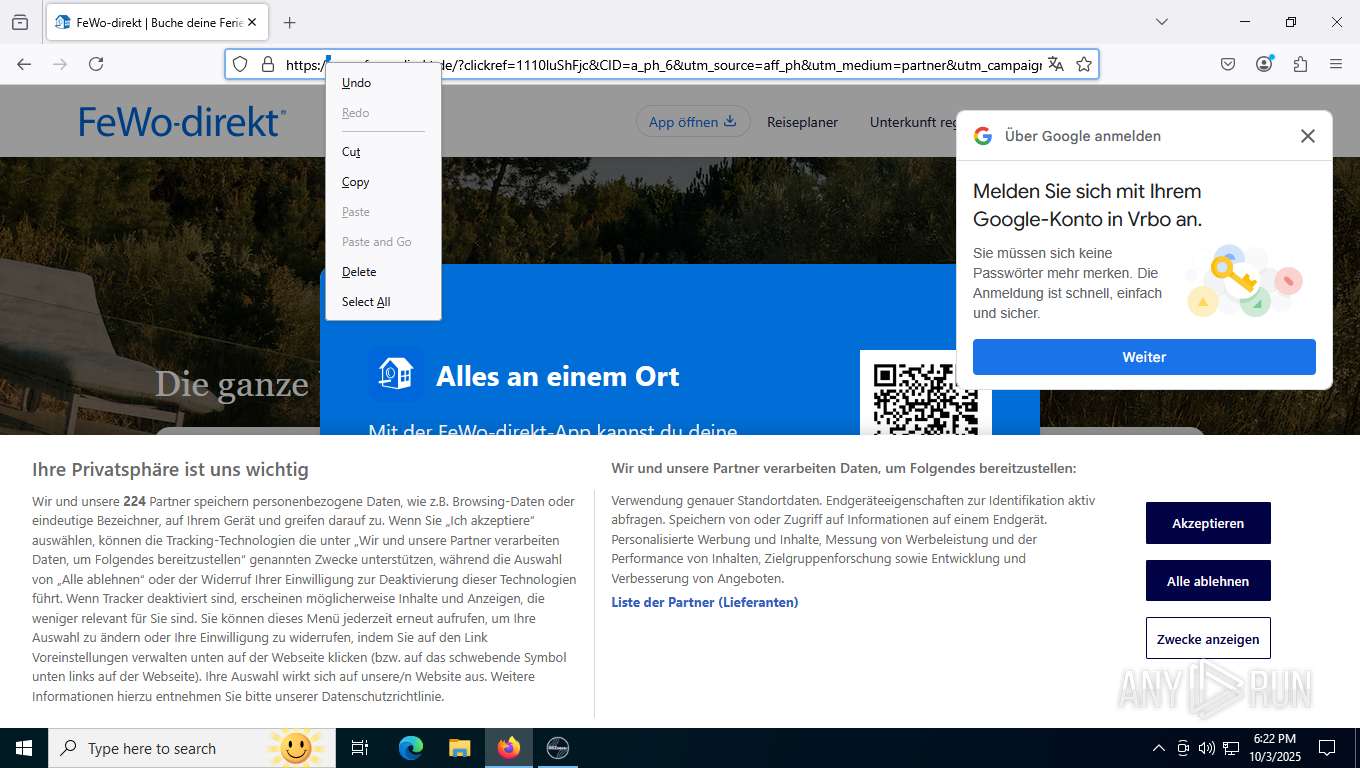Choose Select All in the context menu

pyautogui.click(x=383, y=302)
